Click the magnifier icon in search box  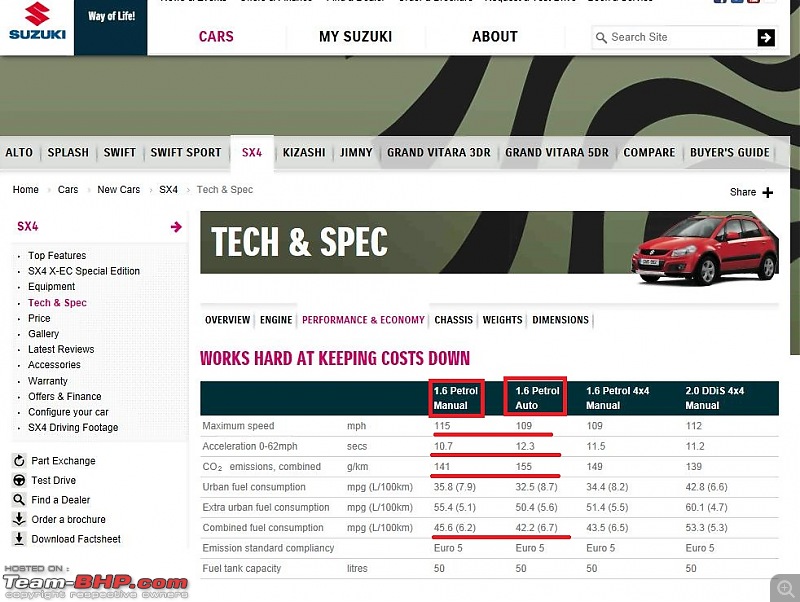601,38
